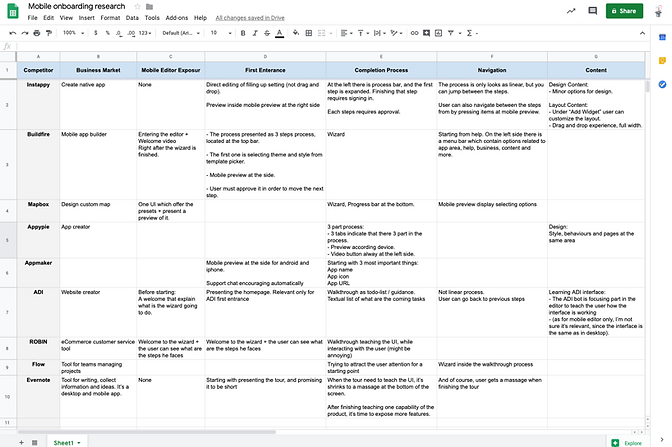
Task: Open the Format menu
Action: click(x=110, y=18)
